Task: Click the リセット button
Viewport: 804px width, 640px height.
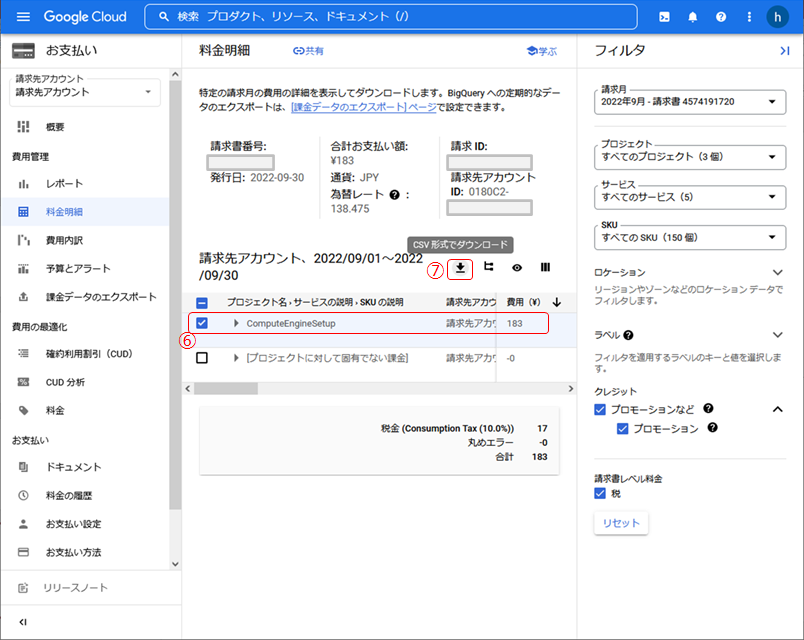Action: click(x=621, y=523)
